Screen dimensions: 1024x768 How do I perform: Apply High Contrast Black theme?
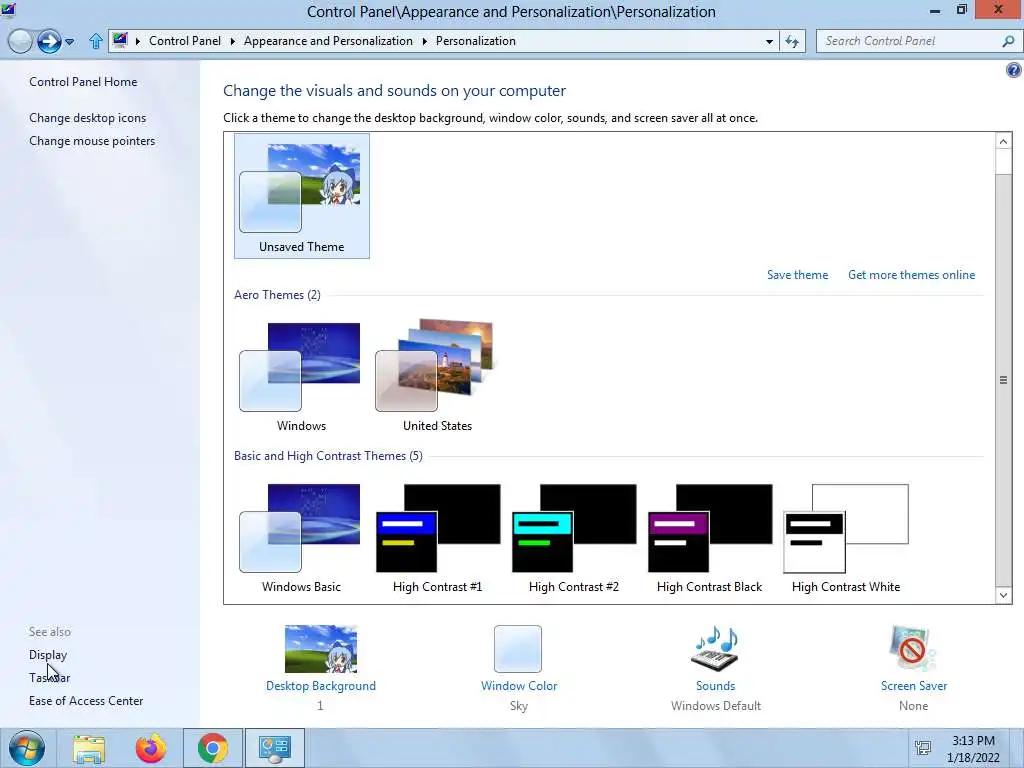click(709, 538)
